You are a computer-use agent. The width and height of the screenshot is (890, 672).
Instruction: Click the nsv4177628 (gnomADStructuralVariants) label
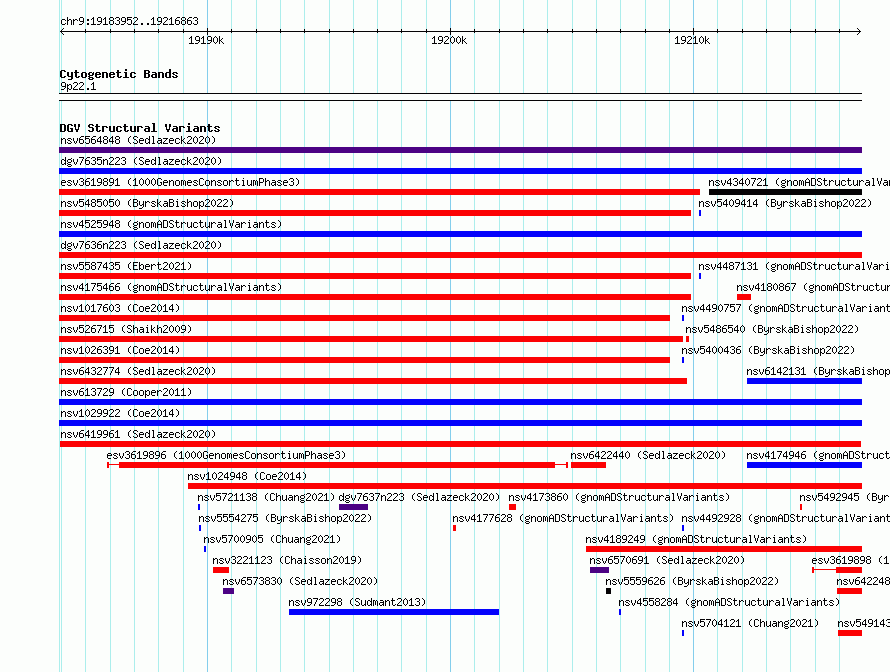point(563,518)
